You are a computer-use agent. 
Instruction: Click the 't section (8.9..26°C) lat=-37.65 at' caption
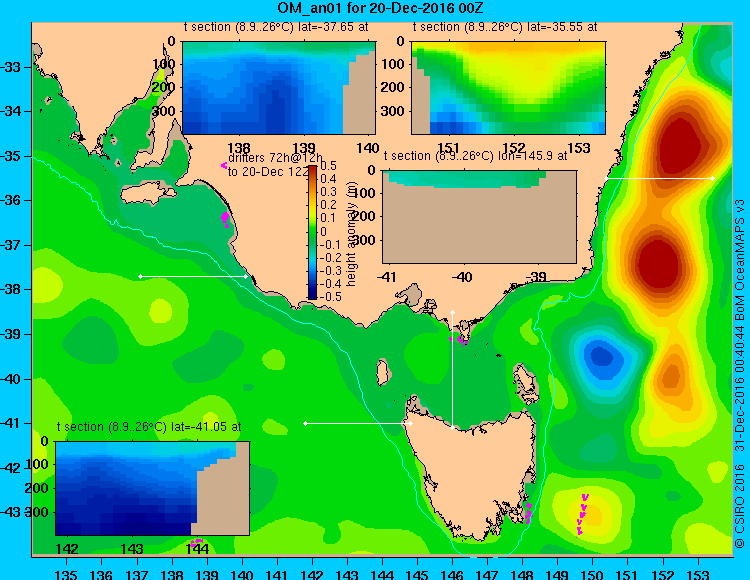pyautogui.click(x=276, y=27)
